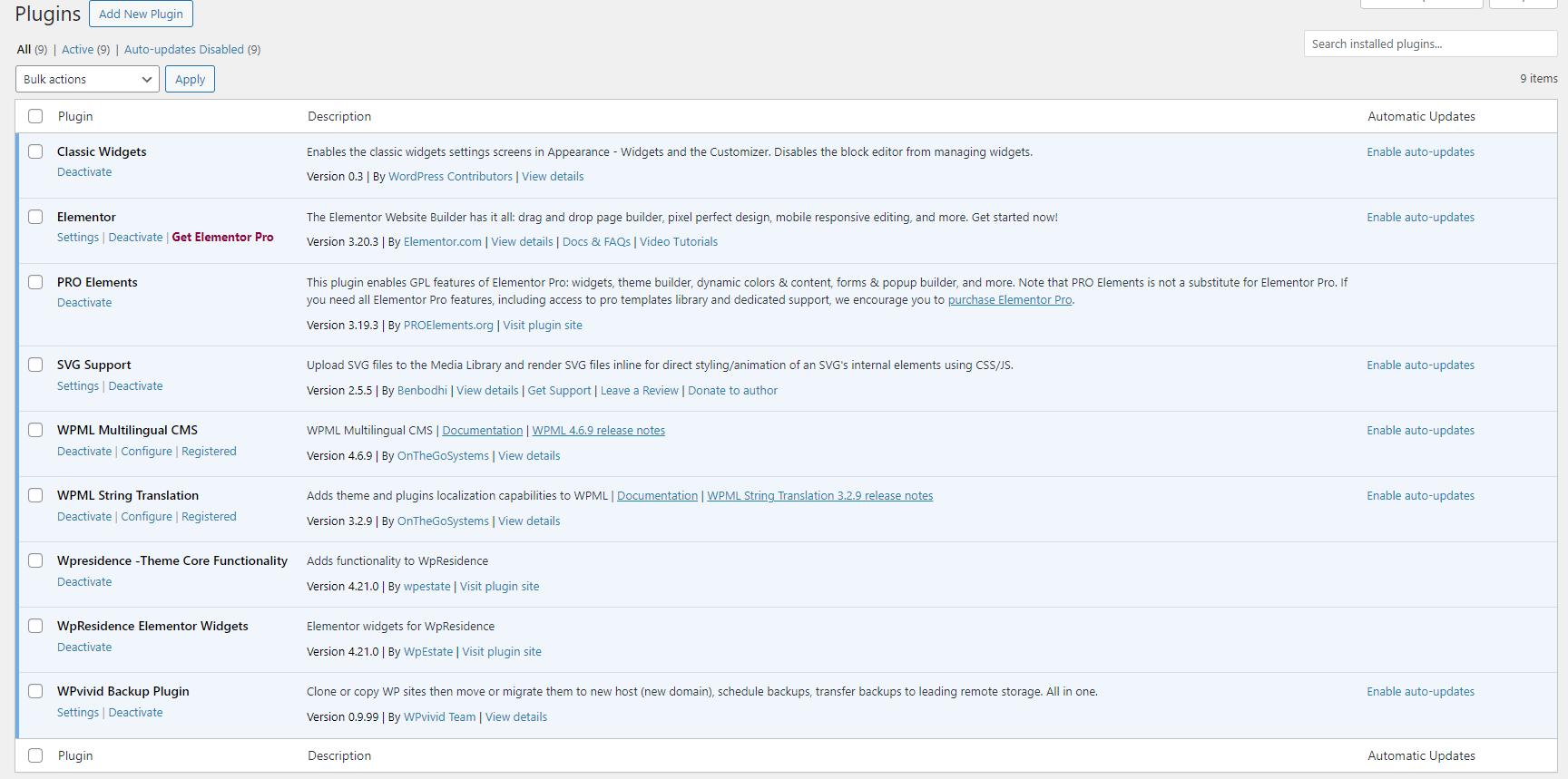Click the purchase Elementor Pro link

tap(1009, 300)
